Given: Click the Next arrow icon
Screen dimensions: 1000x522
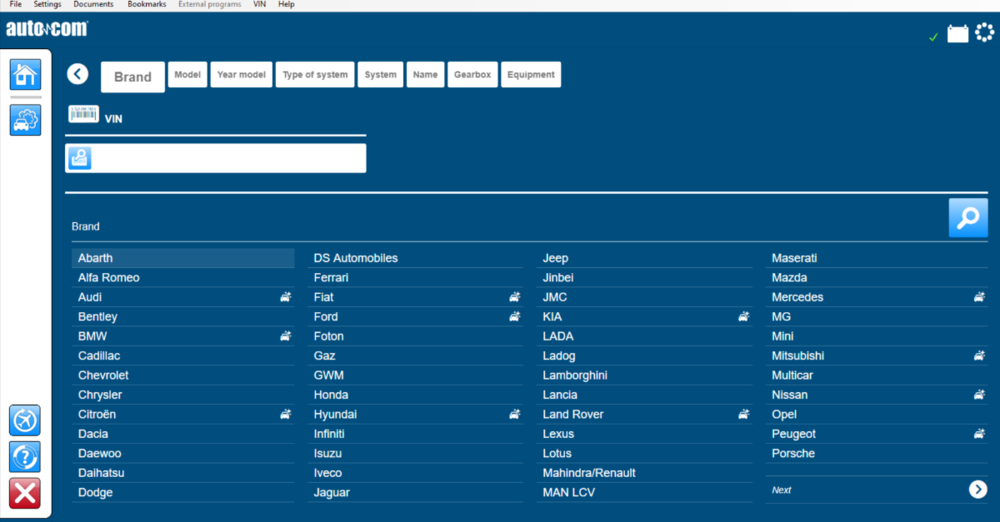Looking at the screenshot, I should [x=978, y=489].
